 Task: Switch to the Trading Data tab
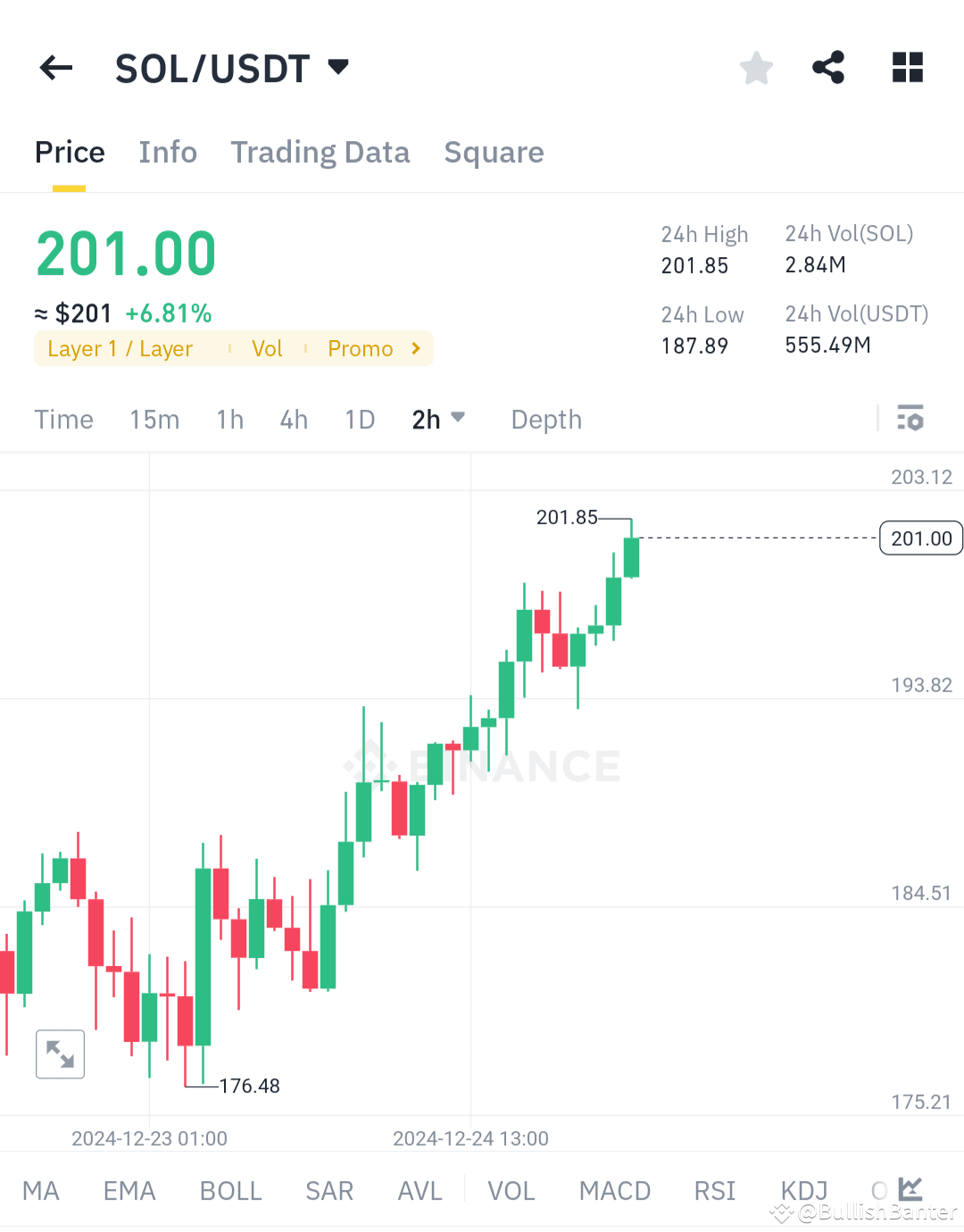click(320, 152)
